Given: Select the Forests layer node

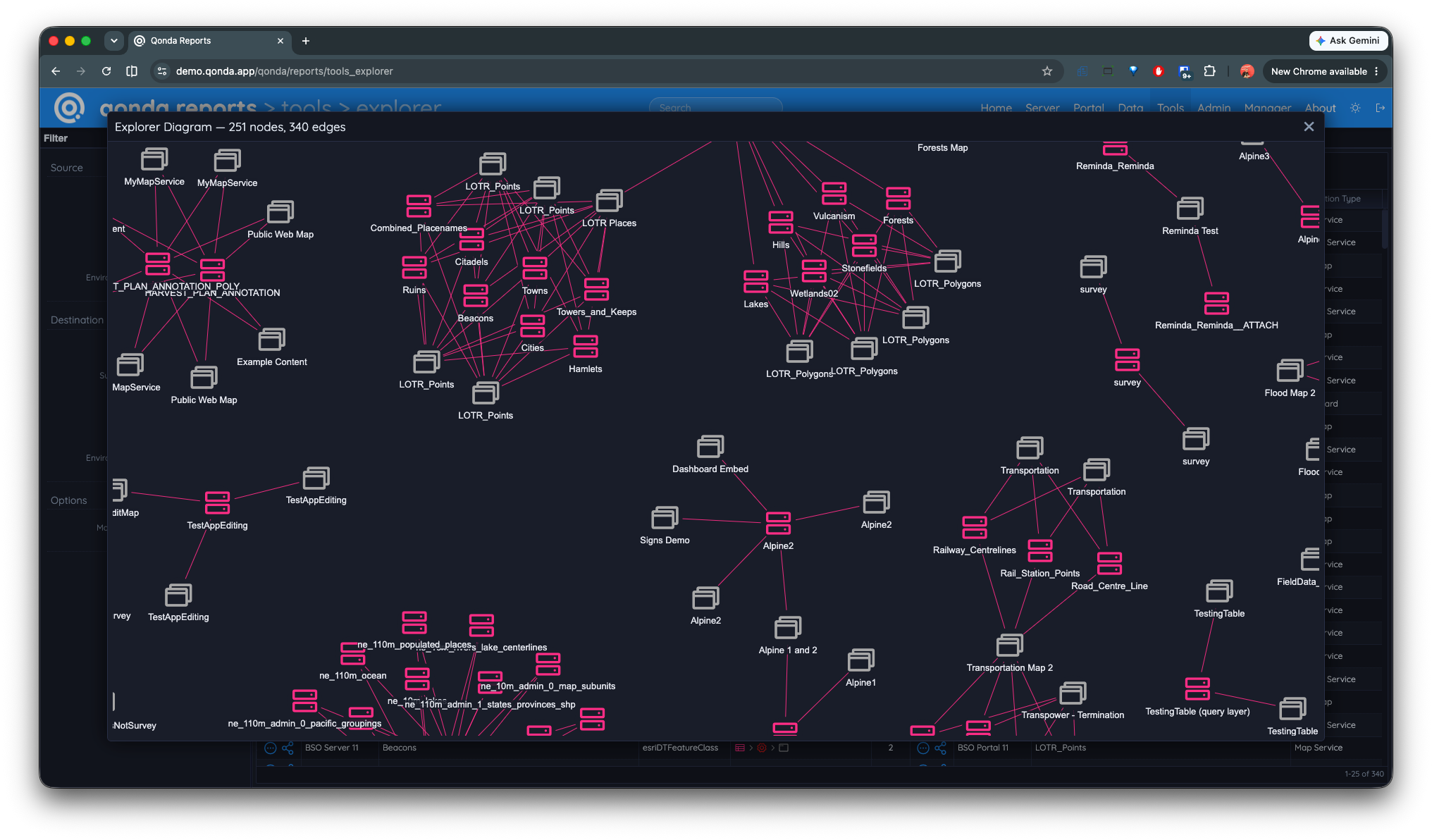Looking at the screenshot, I should (x=899, y=198).
